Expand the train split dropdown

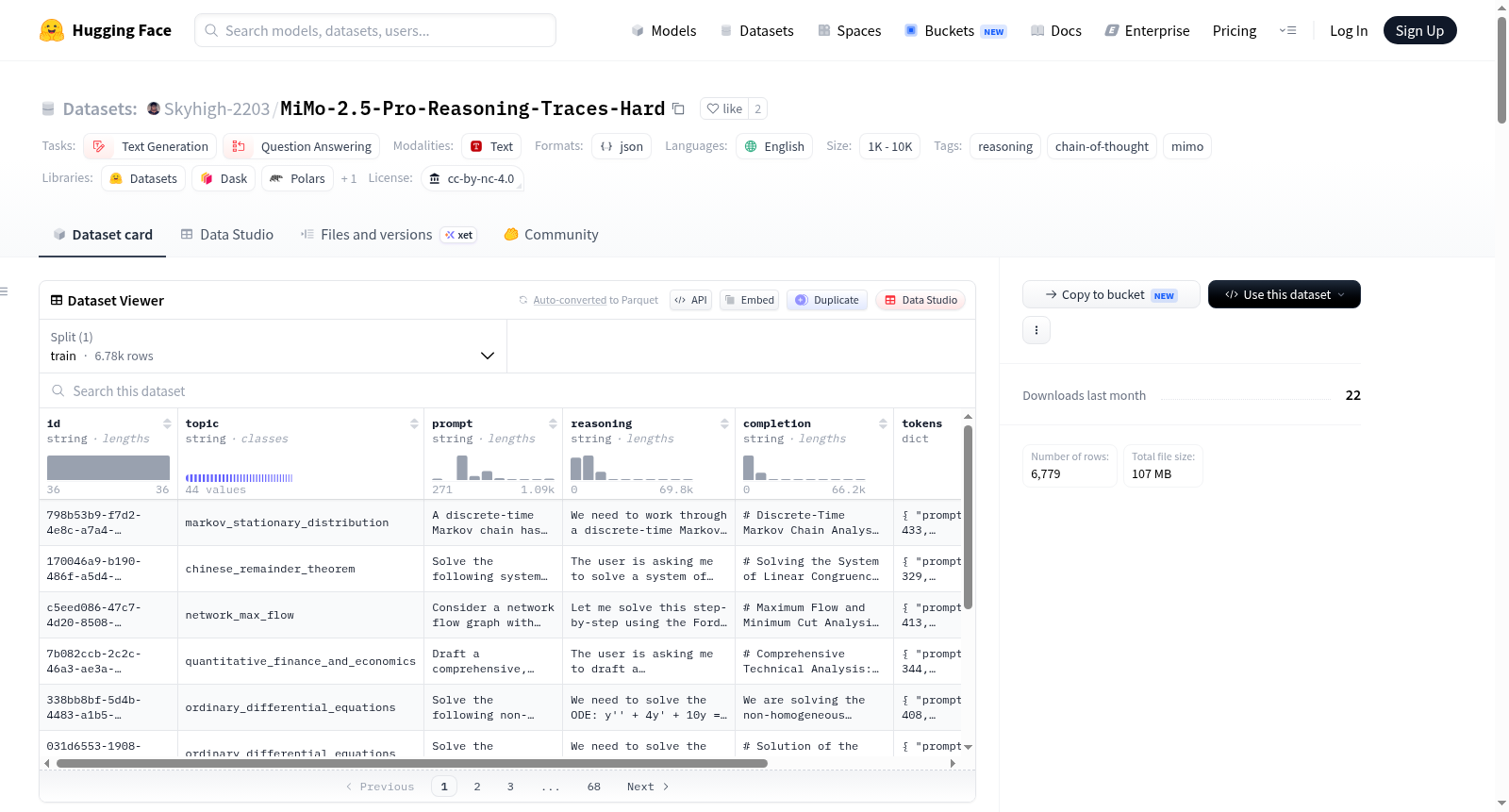point(274,346)
